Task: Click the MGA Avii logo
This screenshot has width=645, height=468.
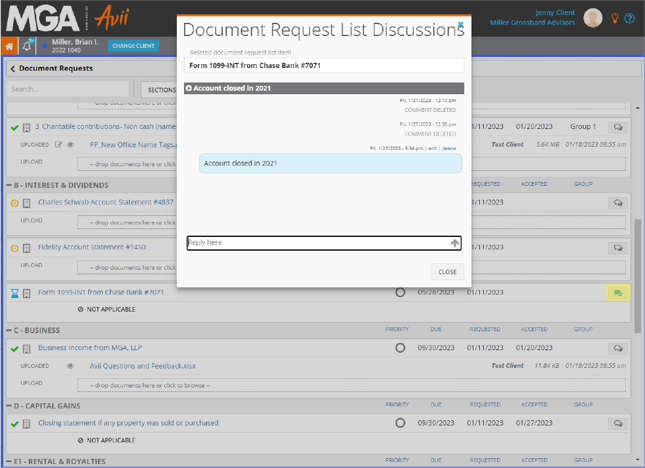Action: pos(67,19)
